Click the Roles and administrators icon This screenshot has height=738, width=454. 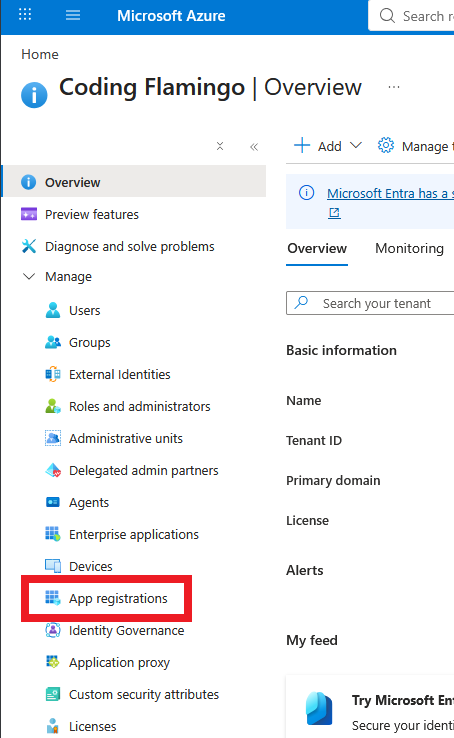(x=53, y=406)
